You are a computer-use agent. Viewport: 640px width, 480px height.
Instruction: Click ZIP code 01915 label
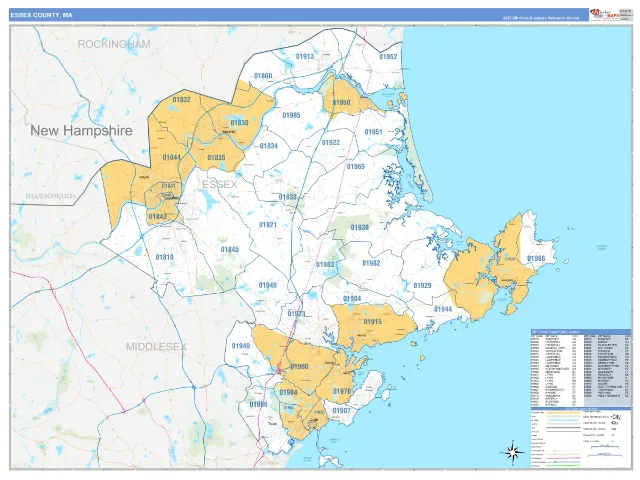[x=373, y=321]
